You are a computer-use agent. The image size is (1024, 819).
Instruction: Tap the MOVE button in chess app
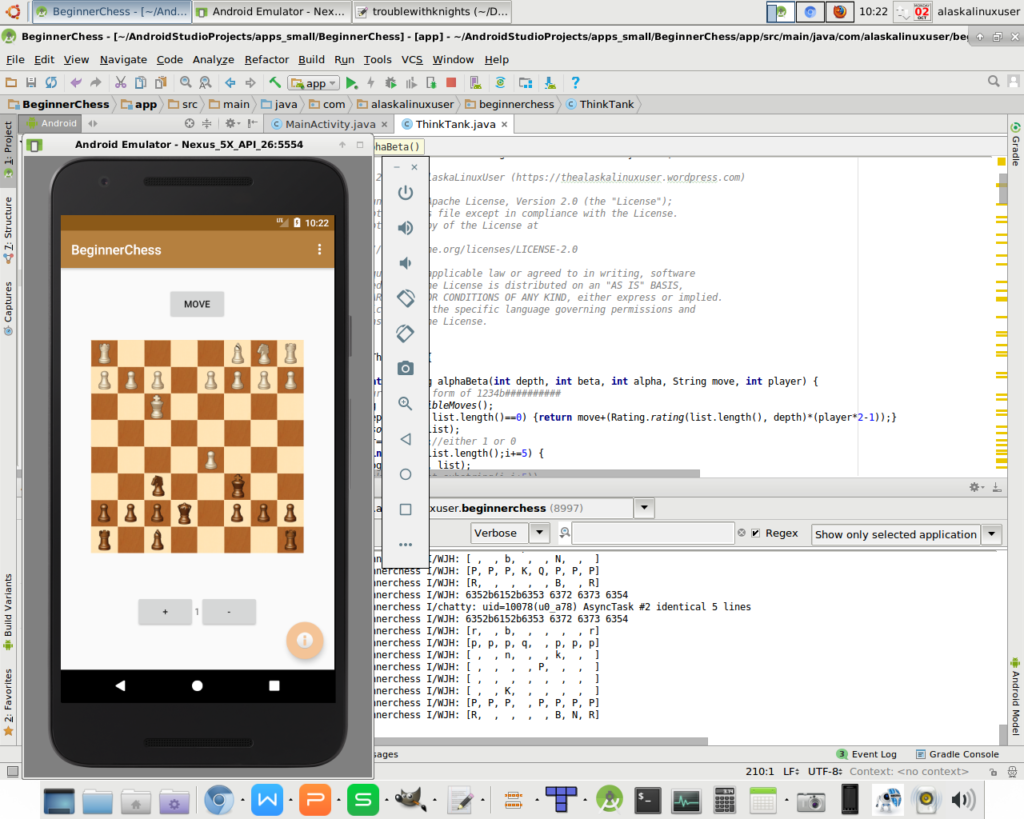tap(197, 304)
